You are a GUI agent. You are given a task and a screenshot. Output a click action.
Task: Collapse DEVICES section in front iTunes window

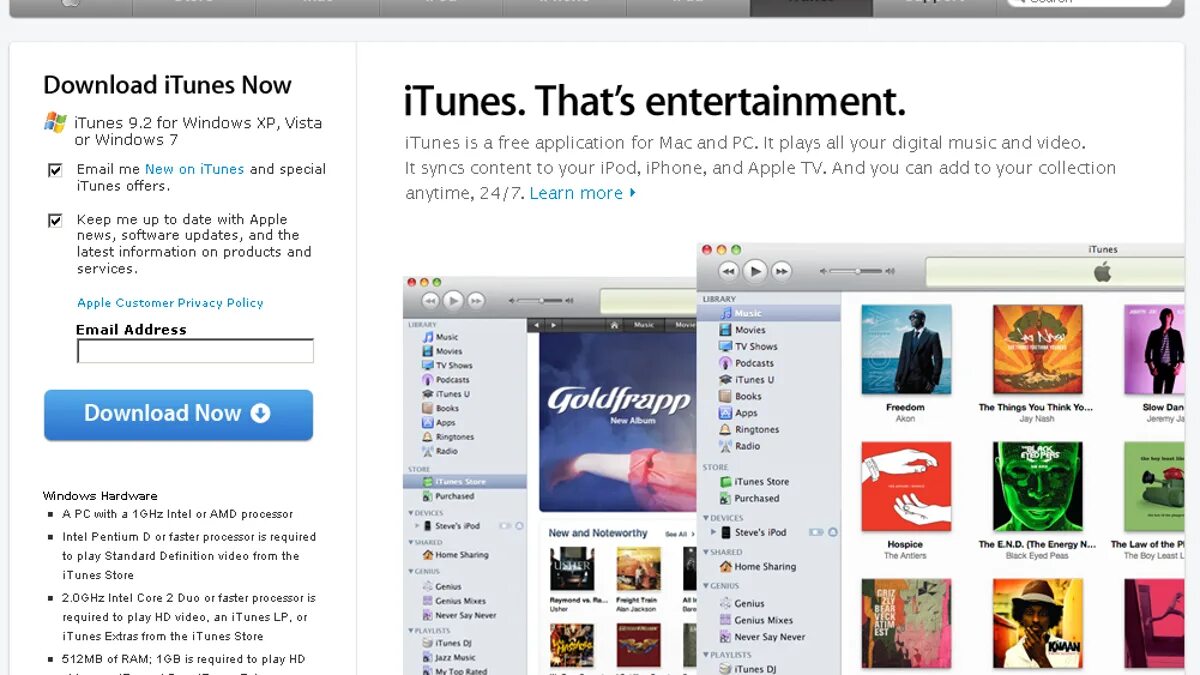704,518
